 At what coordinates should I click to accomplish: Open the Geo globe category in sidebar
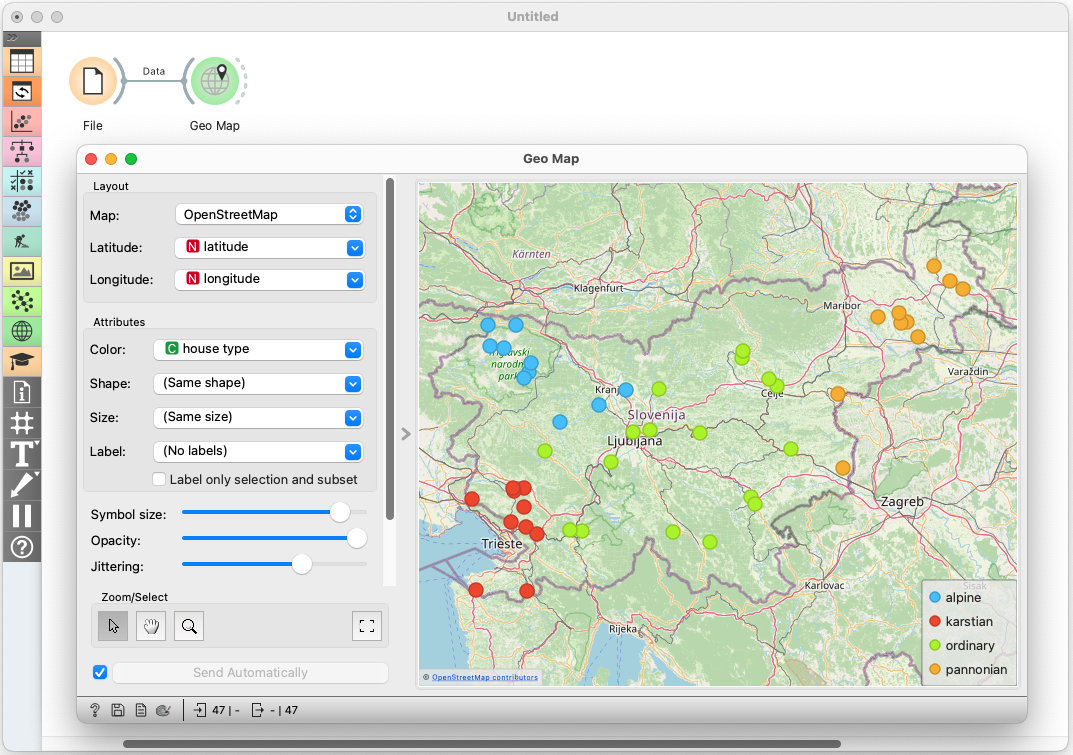coord(22,331)
